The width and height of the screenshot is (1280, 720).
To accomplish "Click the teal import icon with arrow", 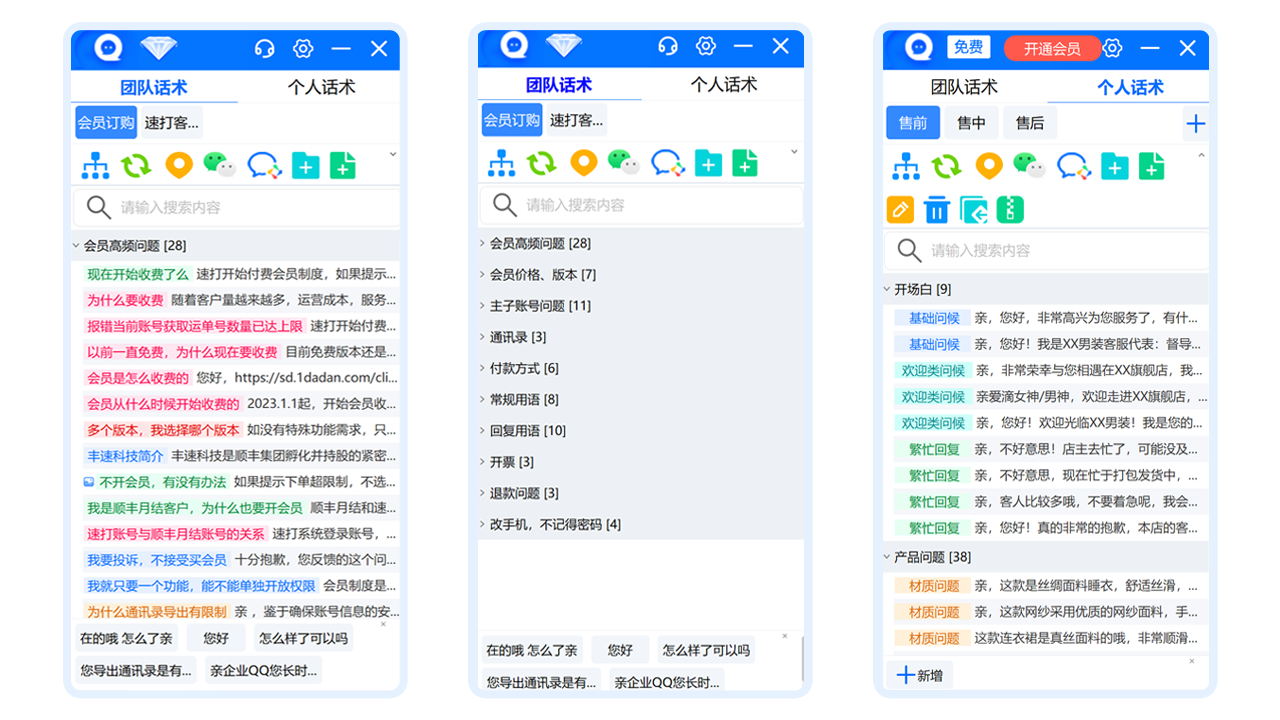I will (974, 210).
